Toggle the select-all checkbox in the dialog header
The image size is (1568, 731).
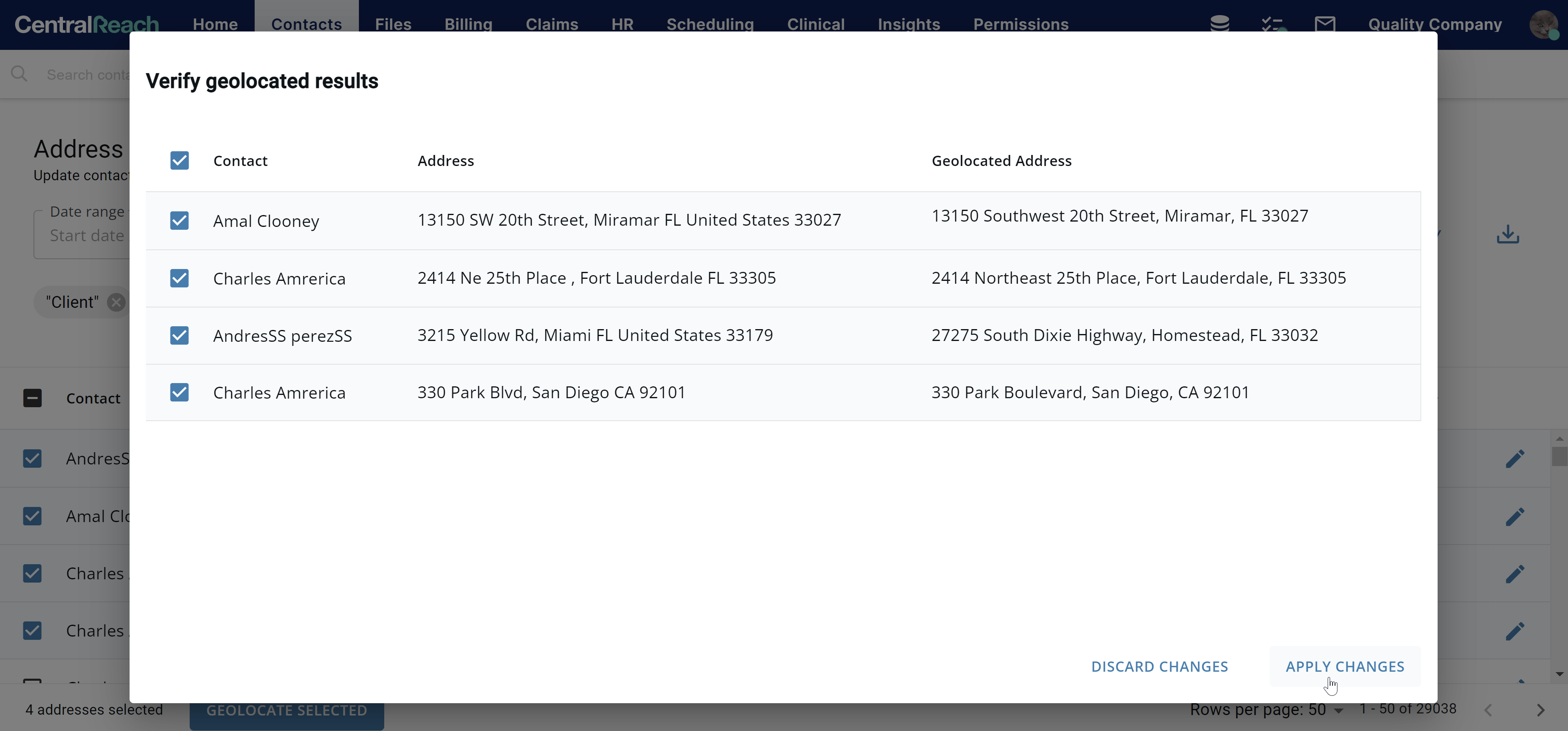(179, 161)
